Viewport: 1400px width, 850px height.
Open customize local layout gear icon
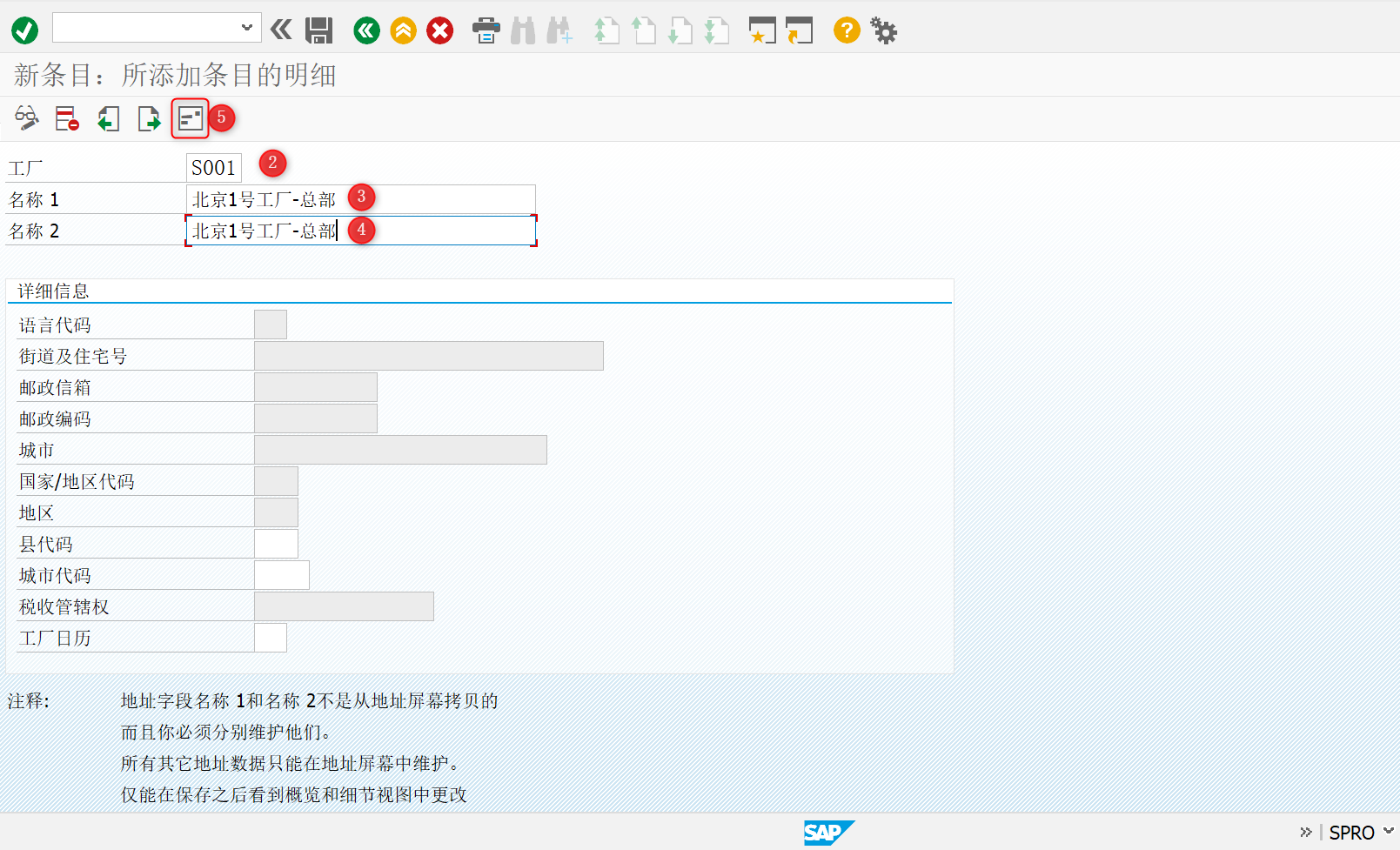[x=883, y=30]
